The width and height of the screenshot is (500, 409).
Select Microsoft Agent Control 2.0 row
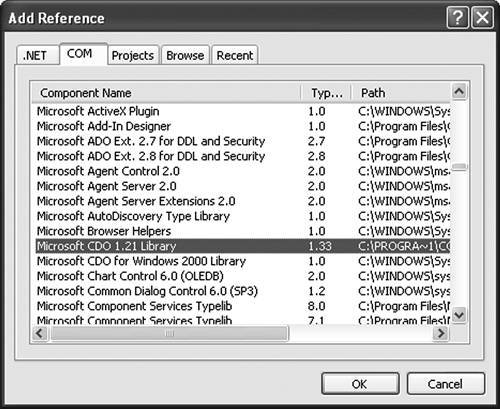(243, 171)
